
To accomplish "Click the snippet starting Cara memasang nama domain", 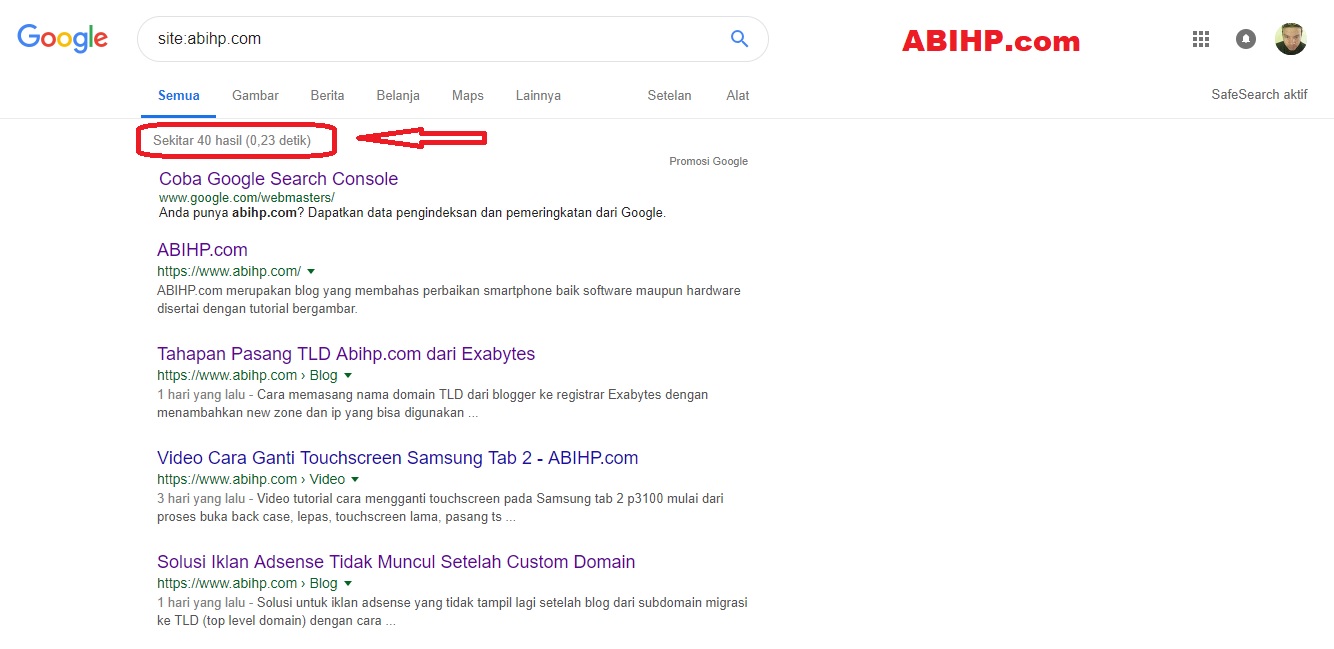I will 432,403.
